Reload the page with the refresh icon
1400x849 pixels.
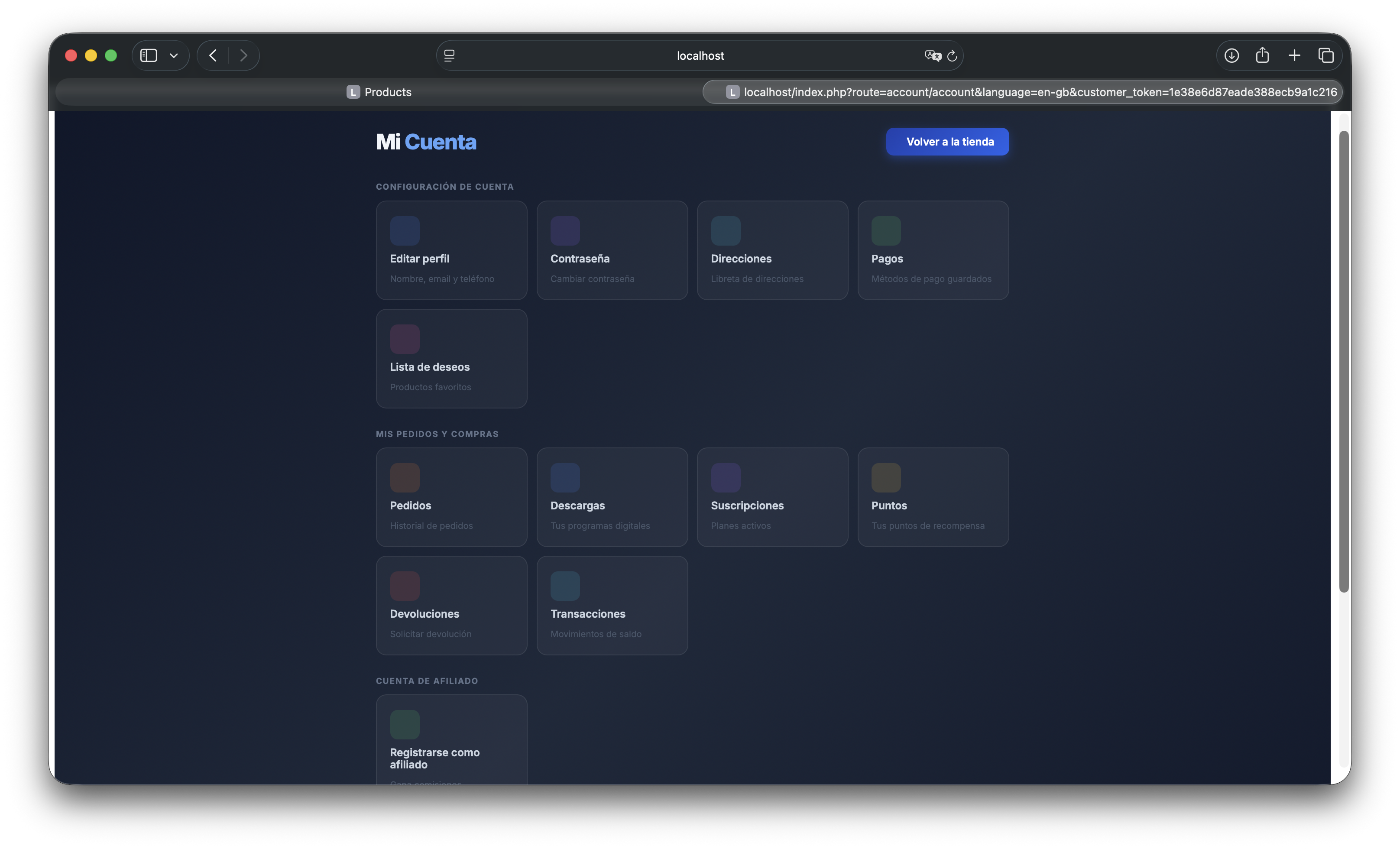coord(952,56)
